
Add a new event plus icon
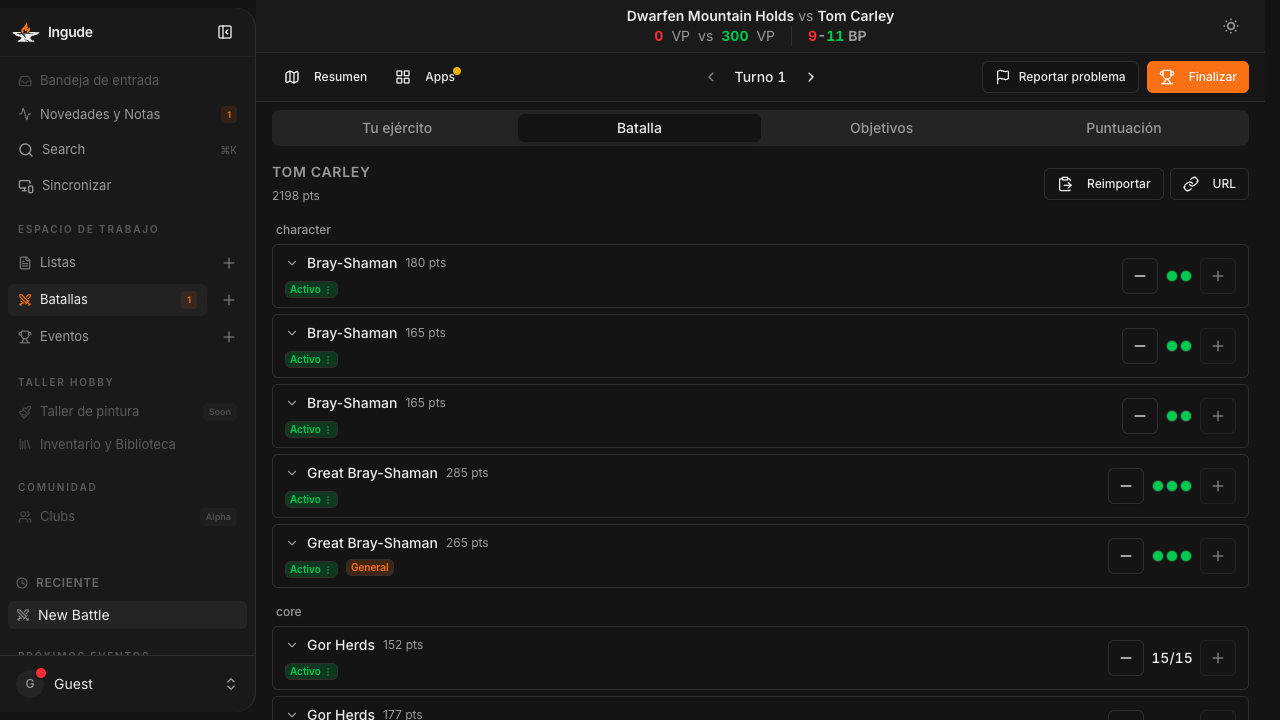(x=229, y=337)
